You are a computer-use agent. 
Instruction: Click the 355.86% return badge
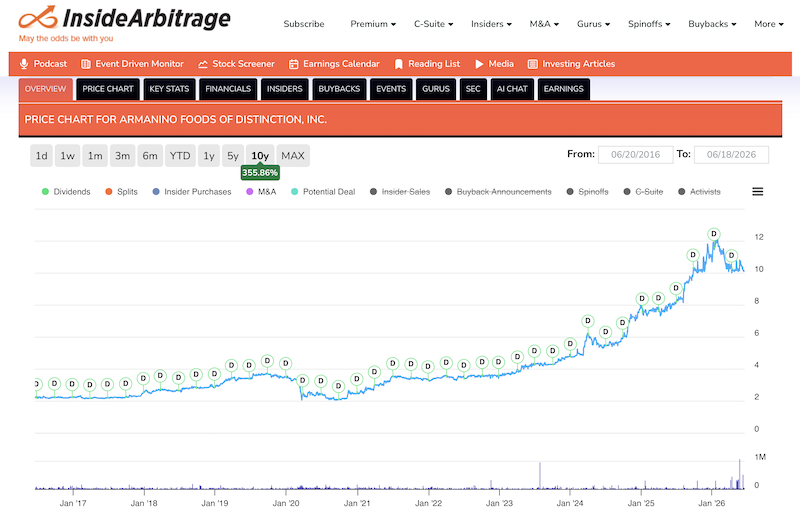(x=260, y=172)
